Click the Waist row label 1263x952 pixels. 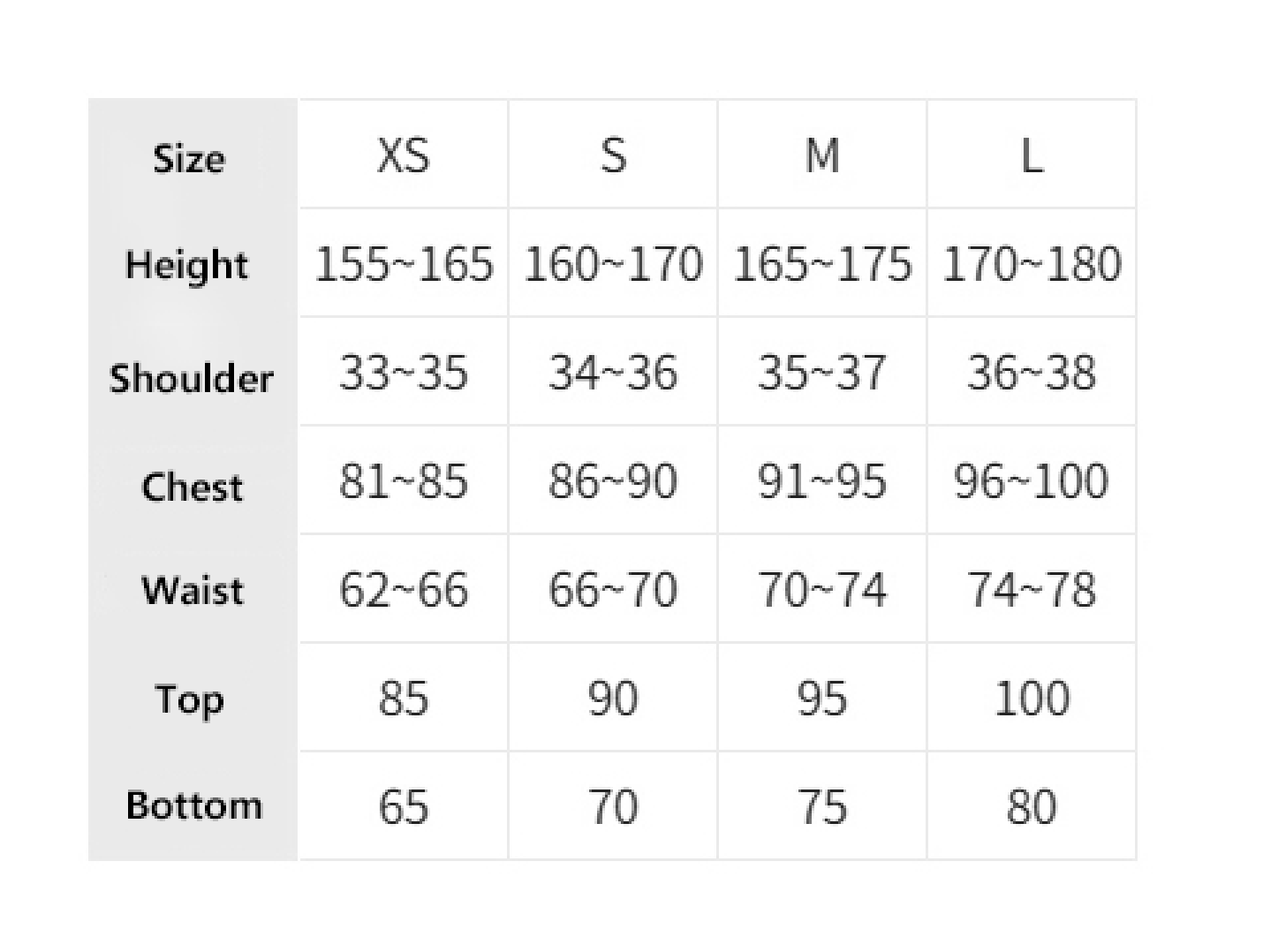(192, 590)
